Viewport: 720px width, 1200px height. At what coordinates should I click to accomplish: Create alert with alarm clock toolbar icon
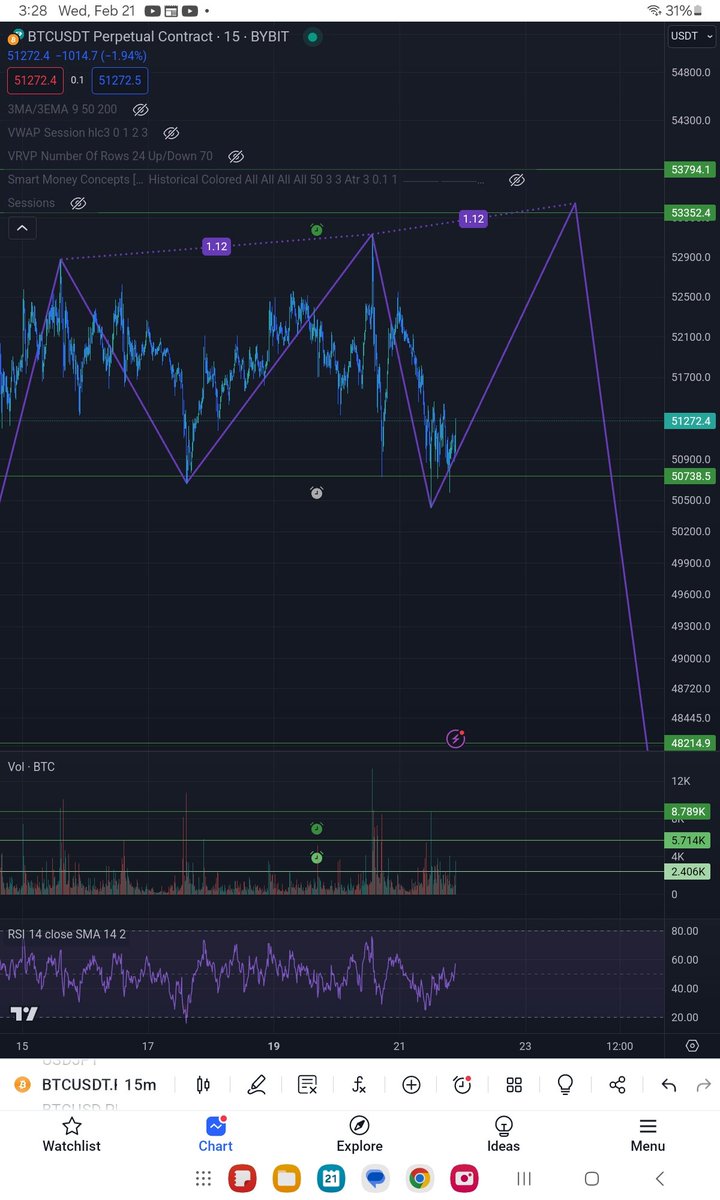[462, 1085]
